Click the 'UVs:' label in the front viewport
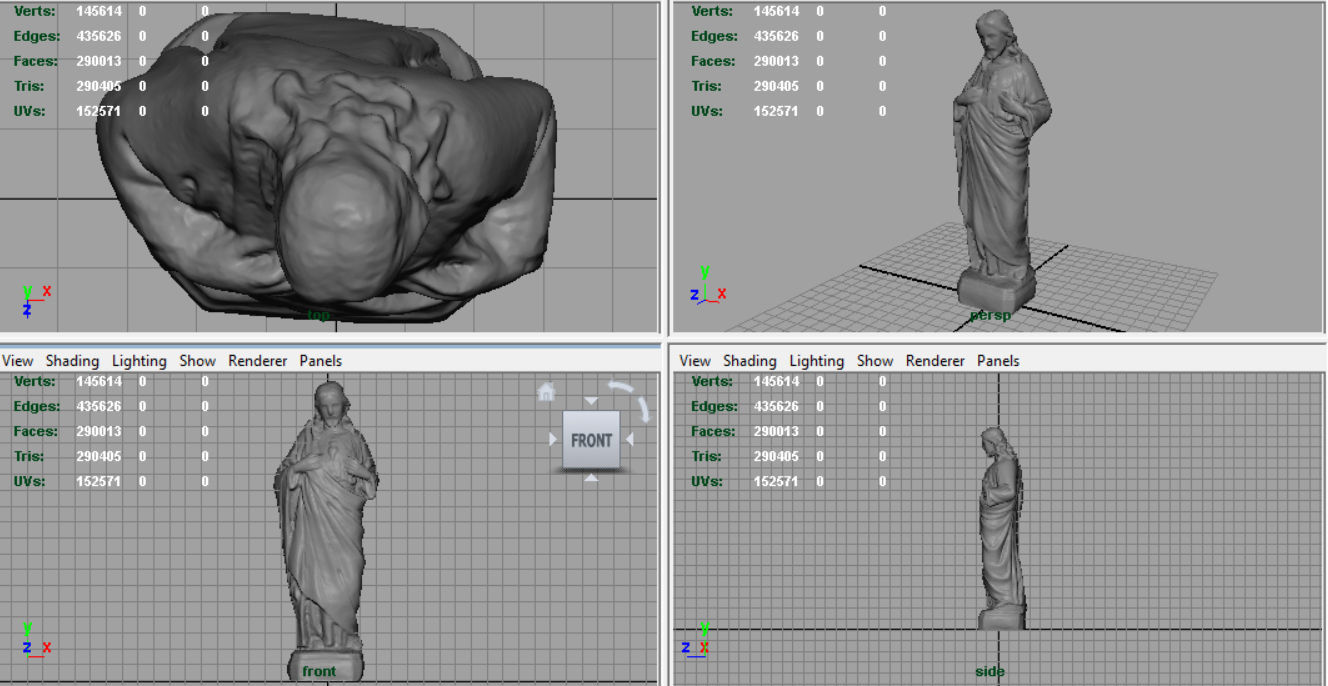Viewport: 1328px width, 686px height. (x=32, y=481)
